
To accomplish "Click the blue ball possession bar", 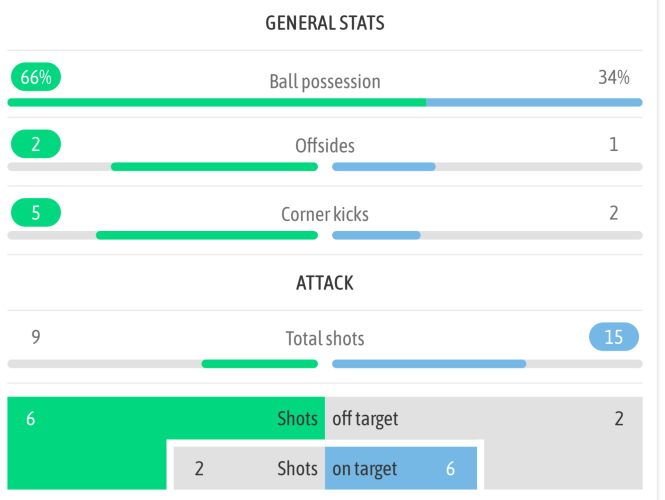I will pos(534,102).
